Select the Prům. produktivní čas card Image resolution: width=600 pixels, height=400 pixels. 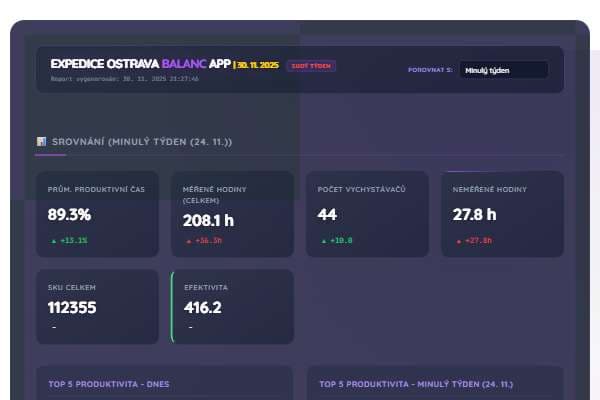point(97,214)
